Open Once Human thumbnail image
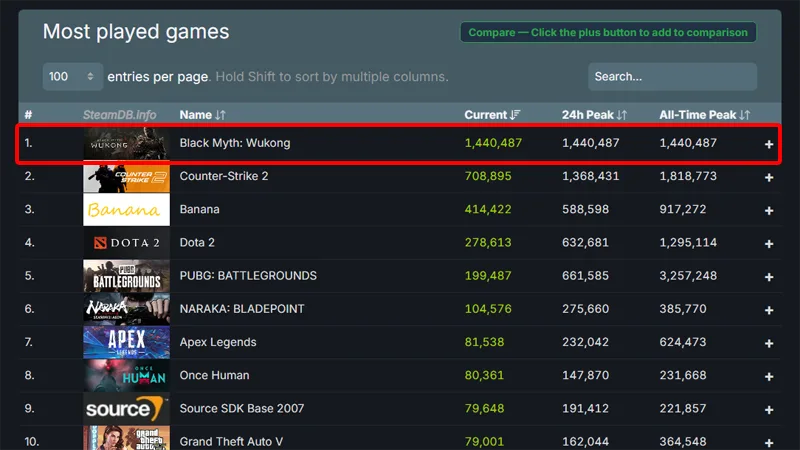The height and width of the screenshot is (450, 800). pos(127,375)
